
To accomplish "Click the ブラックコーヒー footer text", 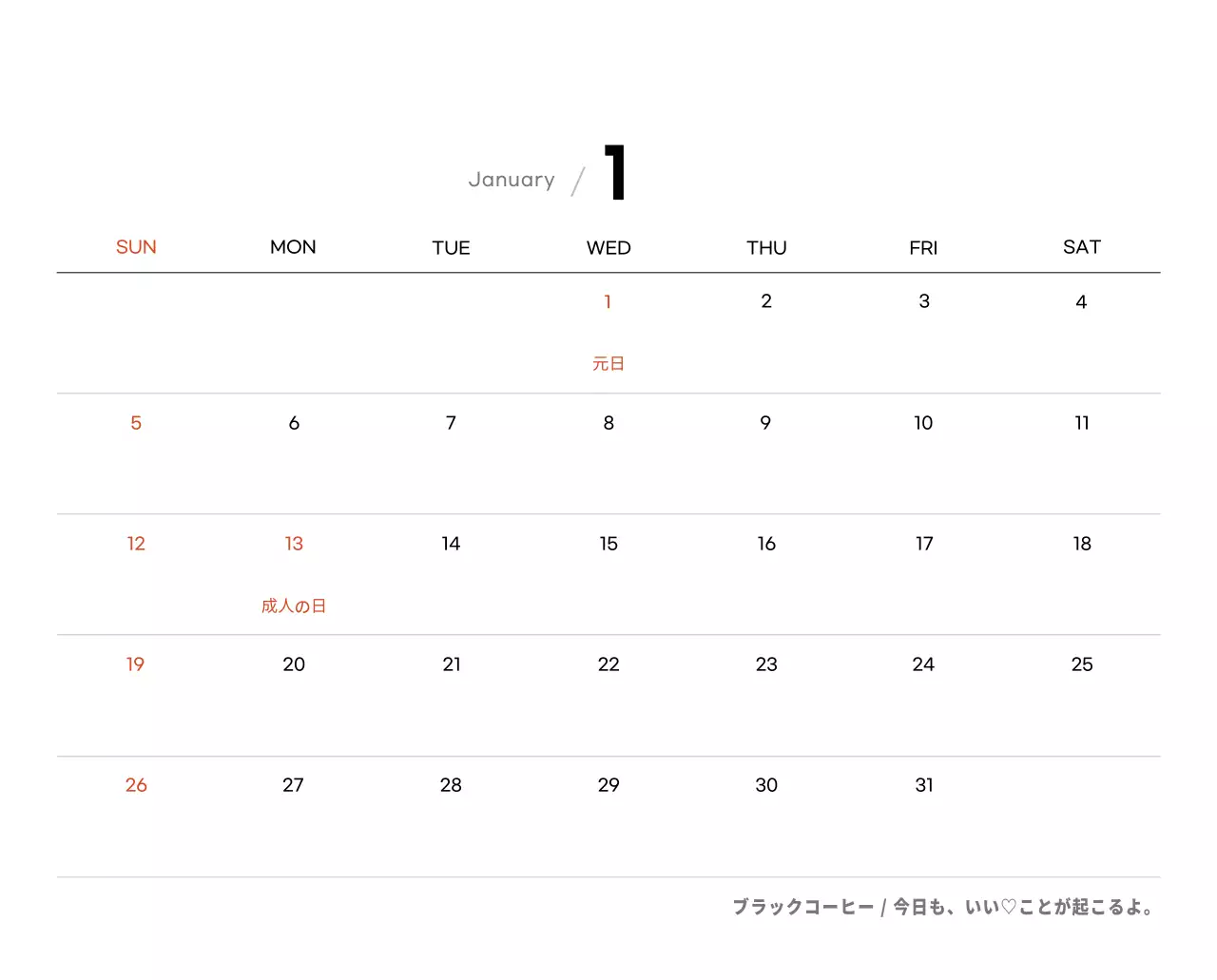I will pyautogui.click(x=802, y=907).
